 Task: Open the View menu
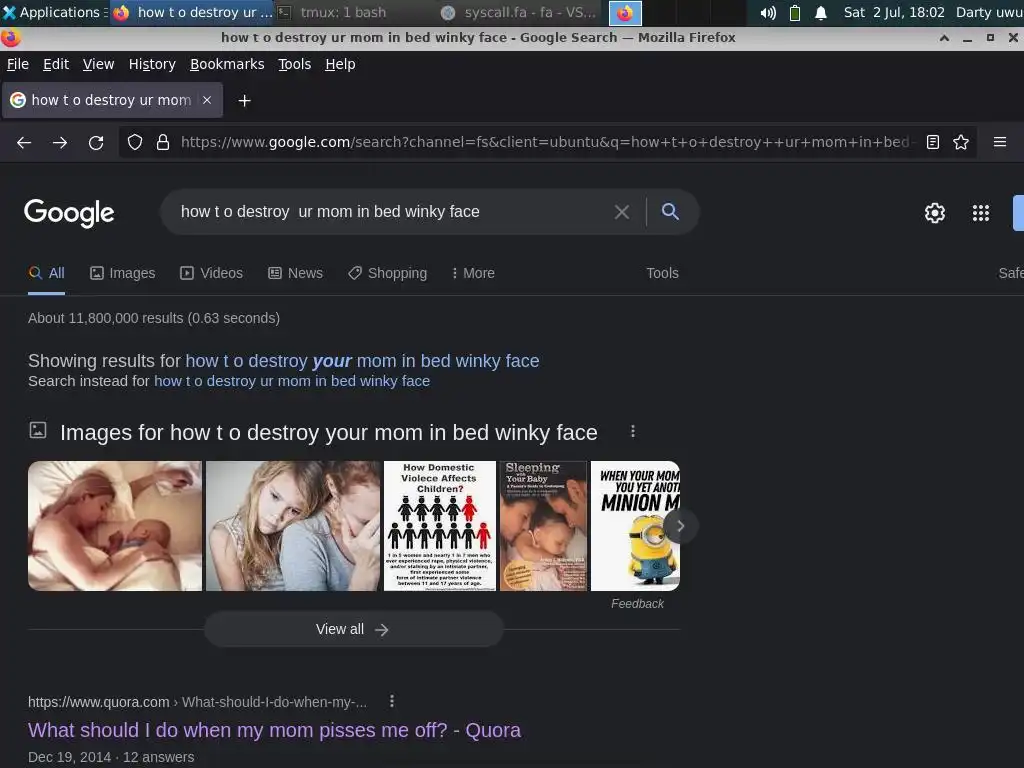(x=98, y=64)
